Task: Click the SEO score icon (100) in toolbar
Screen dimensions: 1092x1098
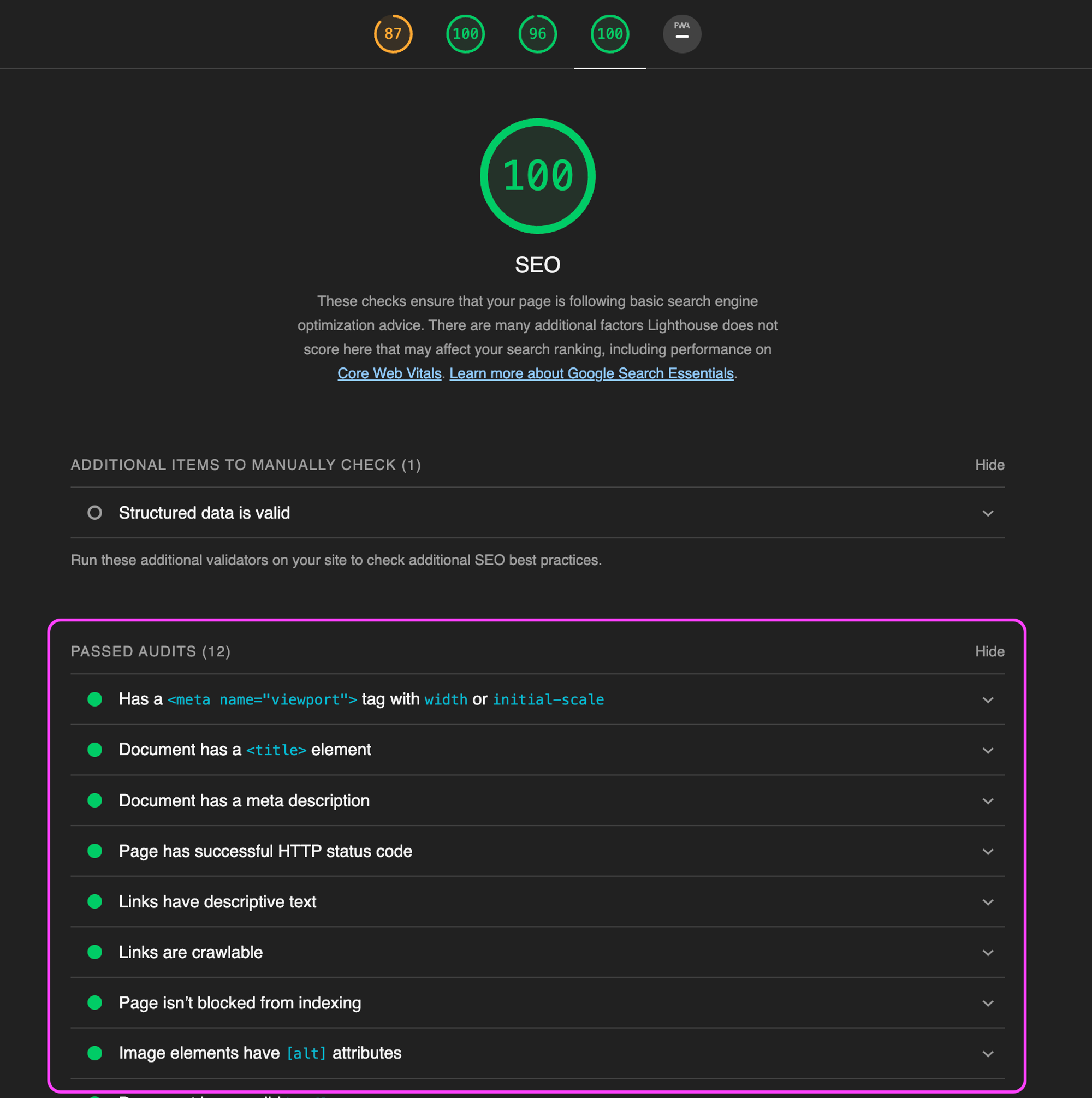Action: click(610, 34)
